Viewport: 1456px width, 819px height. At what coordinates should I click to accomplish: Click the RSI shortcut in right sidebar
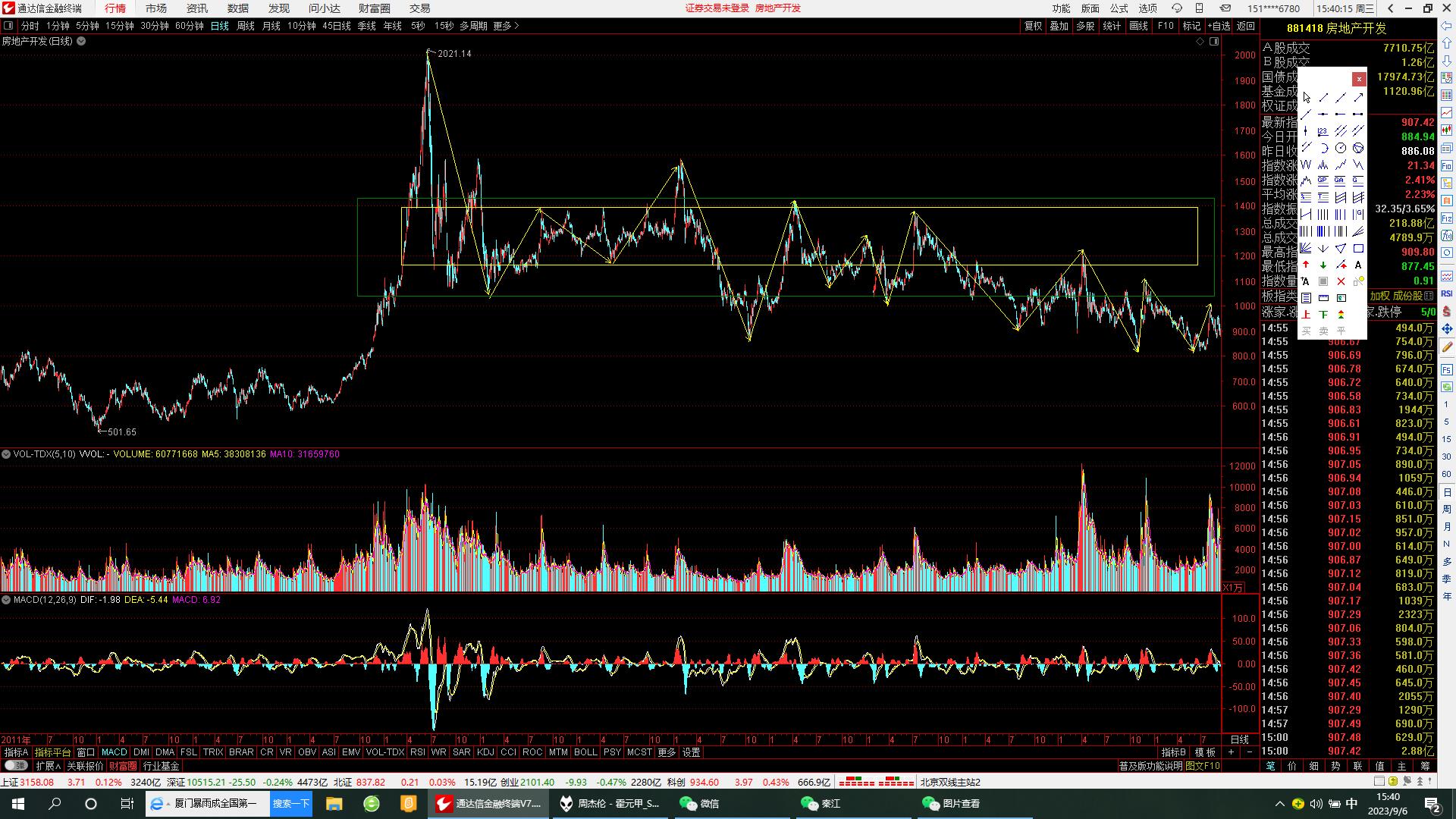click(1447, 293)
